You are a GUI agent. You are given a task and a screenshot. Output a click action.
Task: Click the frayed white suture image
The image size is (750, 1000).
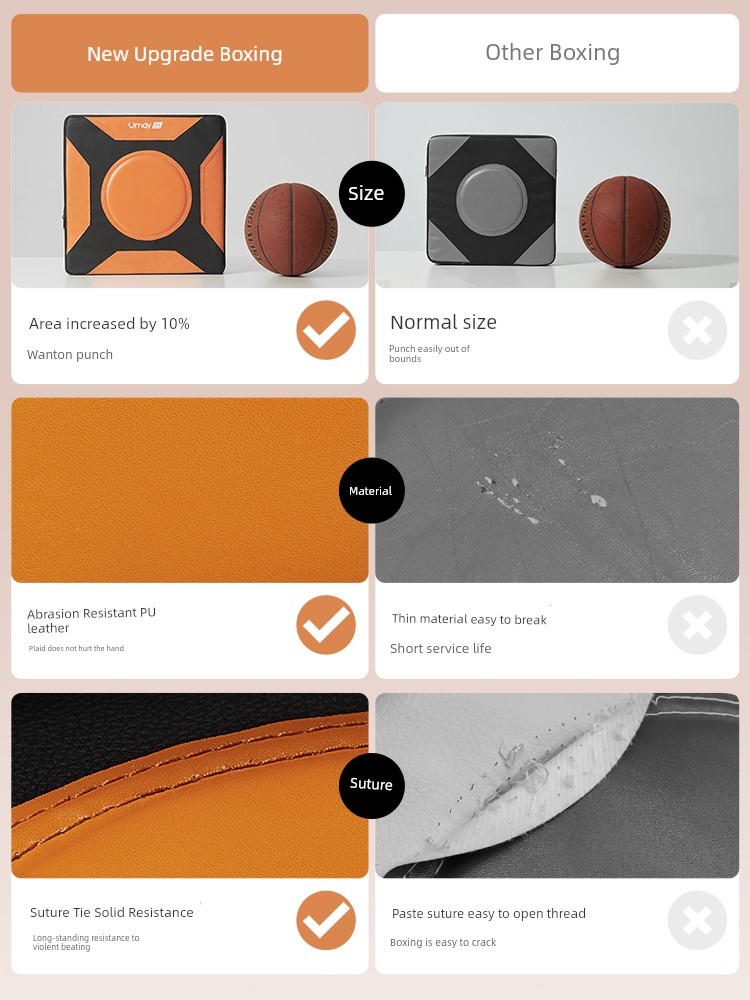[x=557, y=785]
